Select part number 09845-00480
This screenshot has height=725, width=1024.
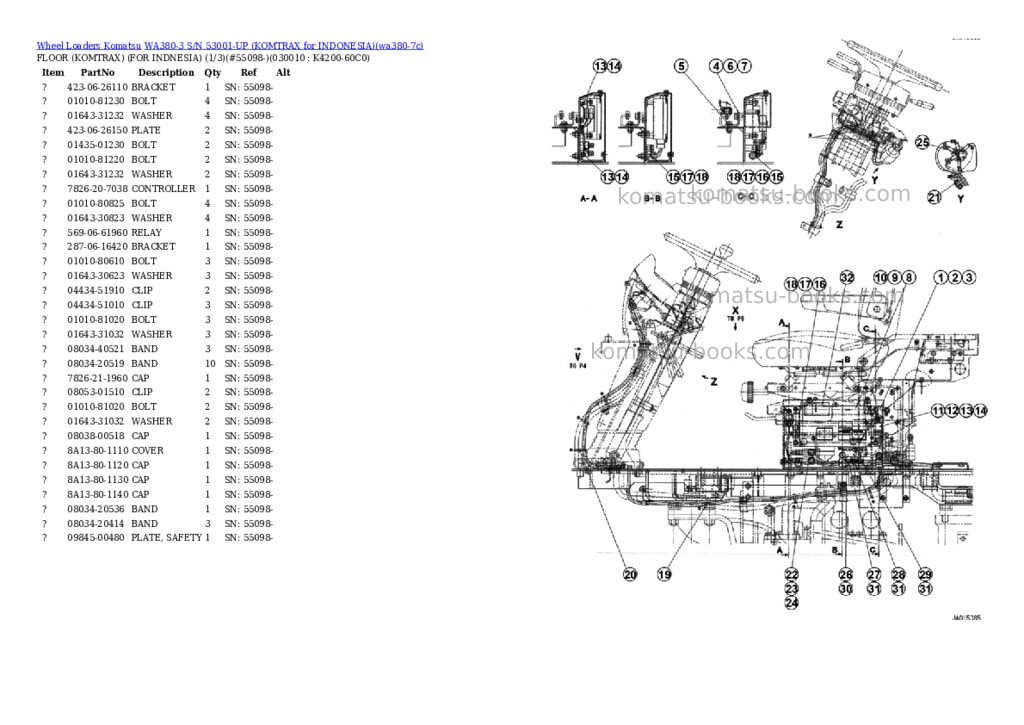coord(95,538)
